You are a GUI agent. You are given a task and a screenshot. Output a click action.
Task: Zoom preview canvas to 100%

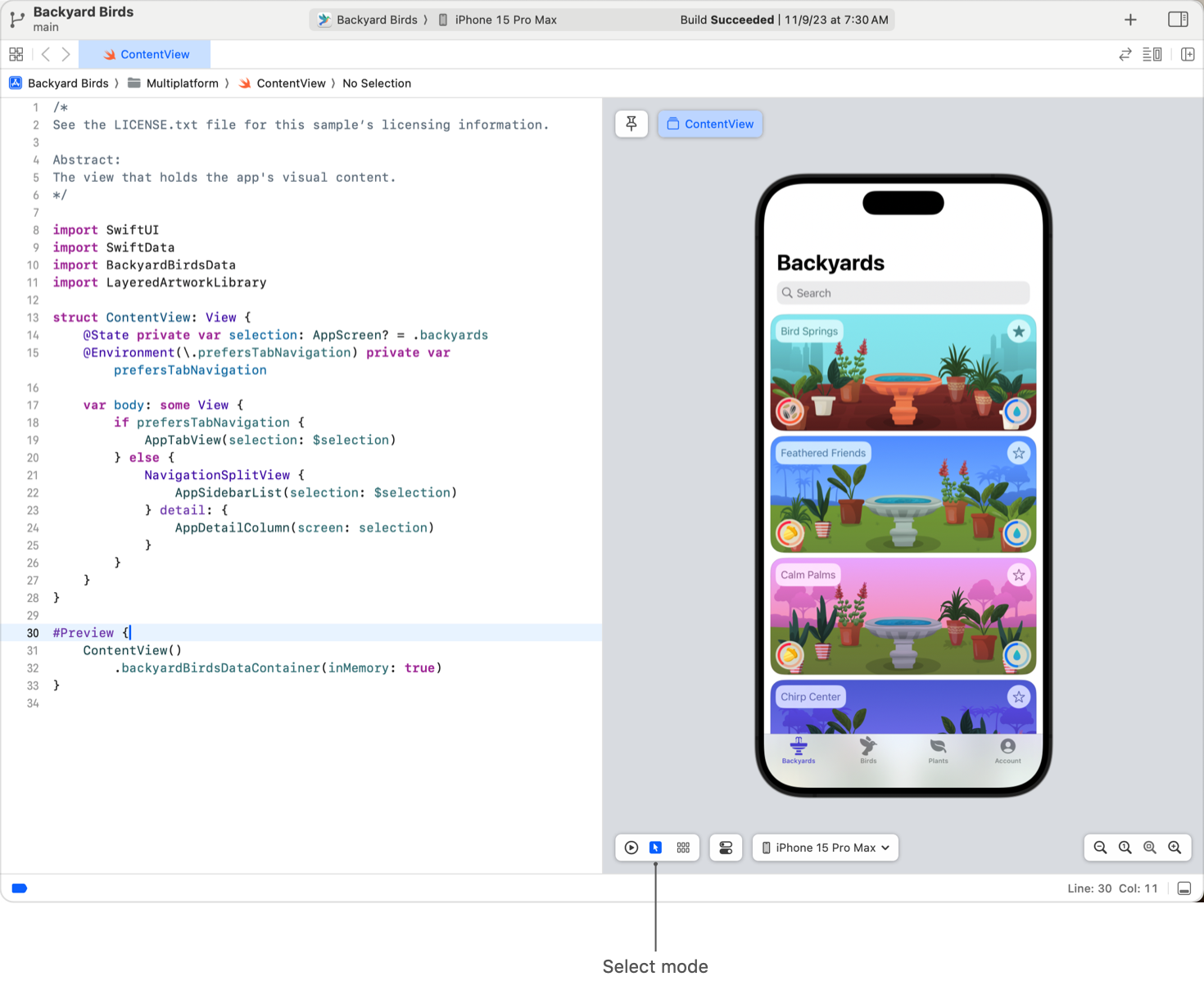pos(1125,848)
